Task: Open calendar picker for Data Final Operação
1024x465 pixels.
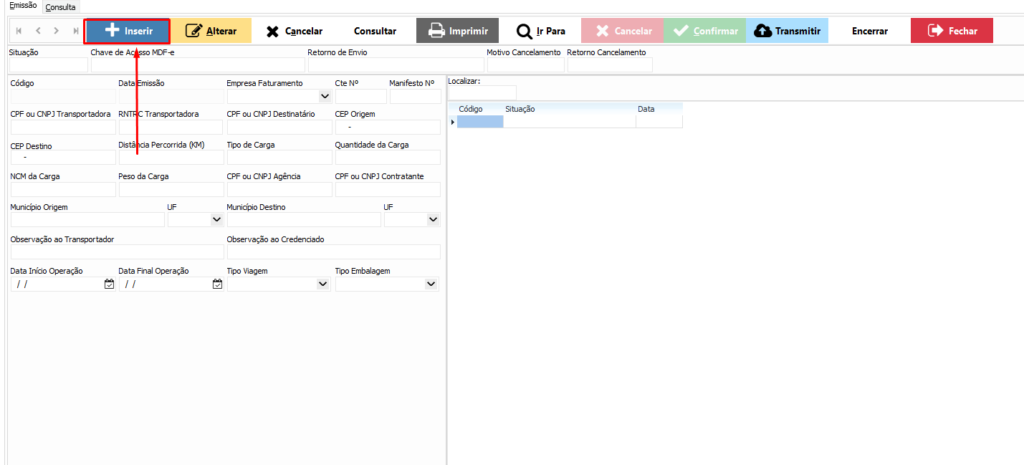Action: 217,284
